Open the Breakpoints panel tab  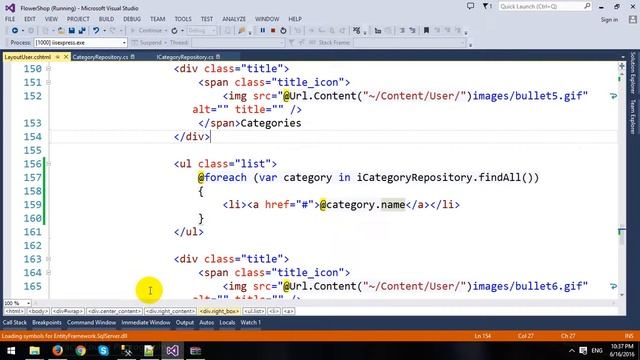point(47,322)
